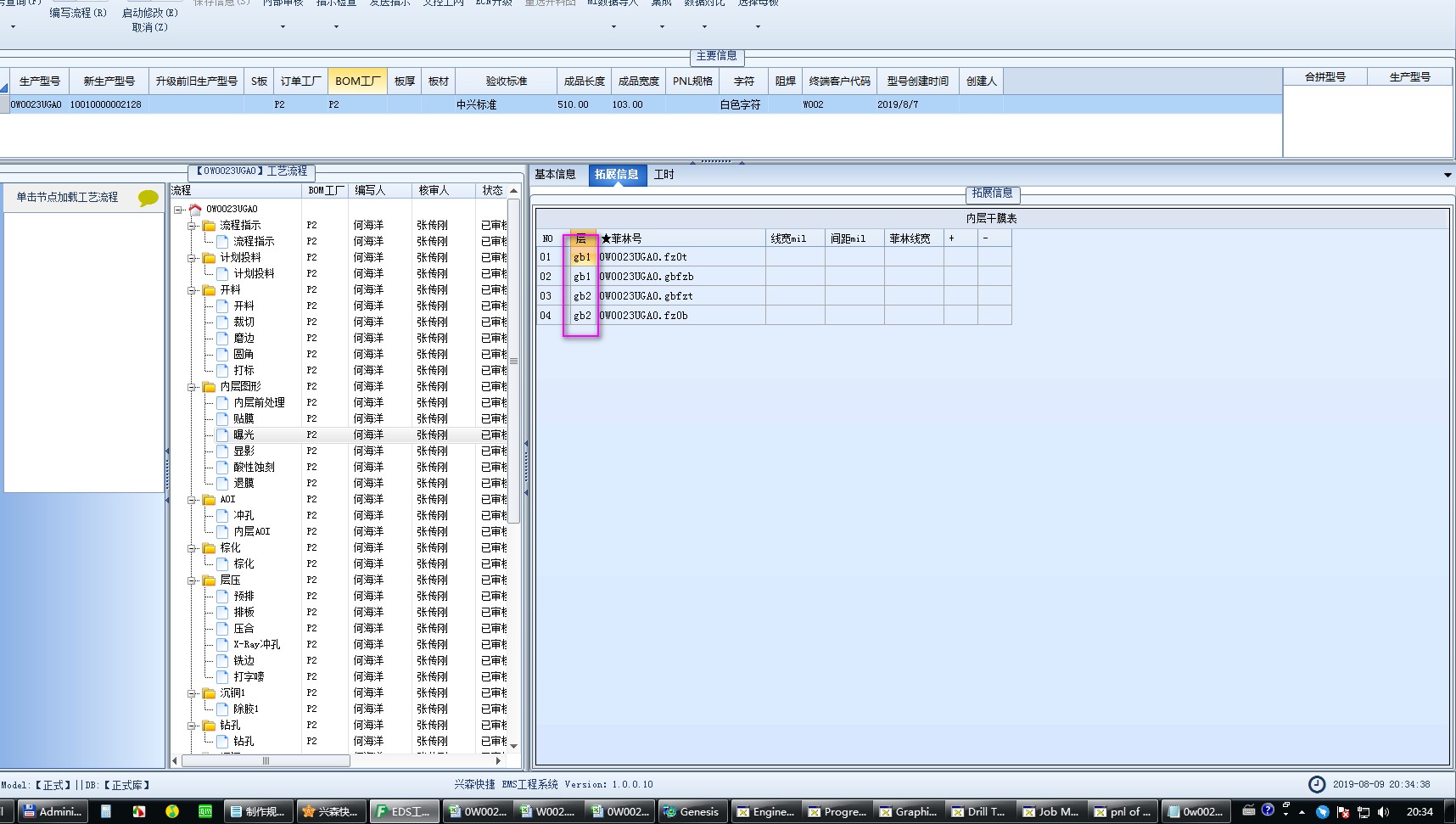Open the panel dropdown arrow at far right
The width and height of the screenshot is (1456, 824).
1448,175
